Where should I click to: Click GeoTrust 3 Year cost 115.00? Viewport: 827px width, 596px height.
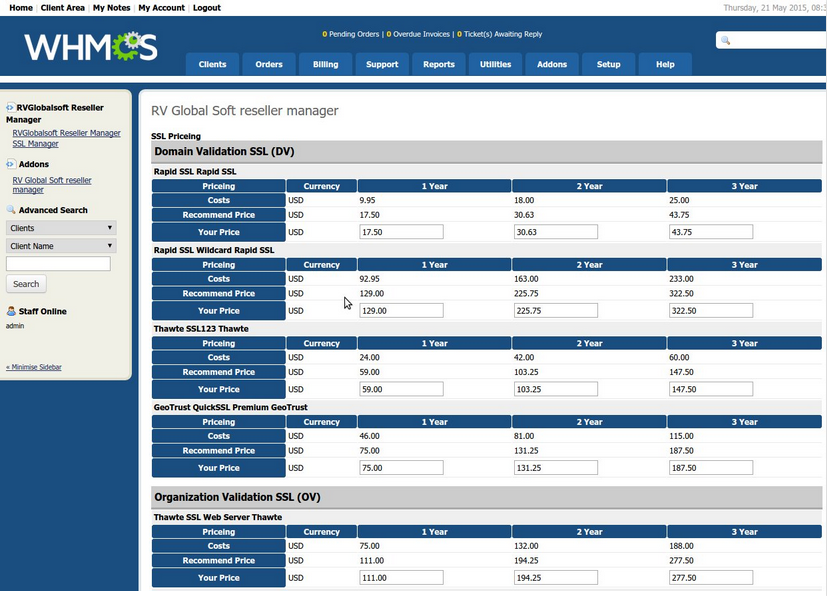681,436
